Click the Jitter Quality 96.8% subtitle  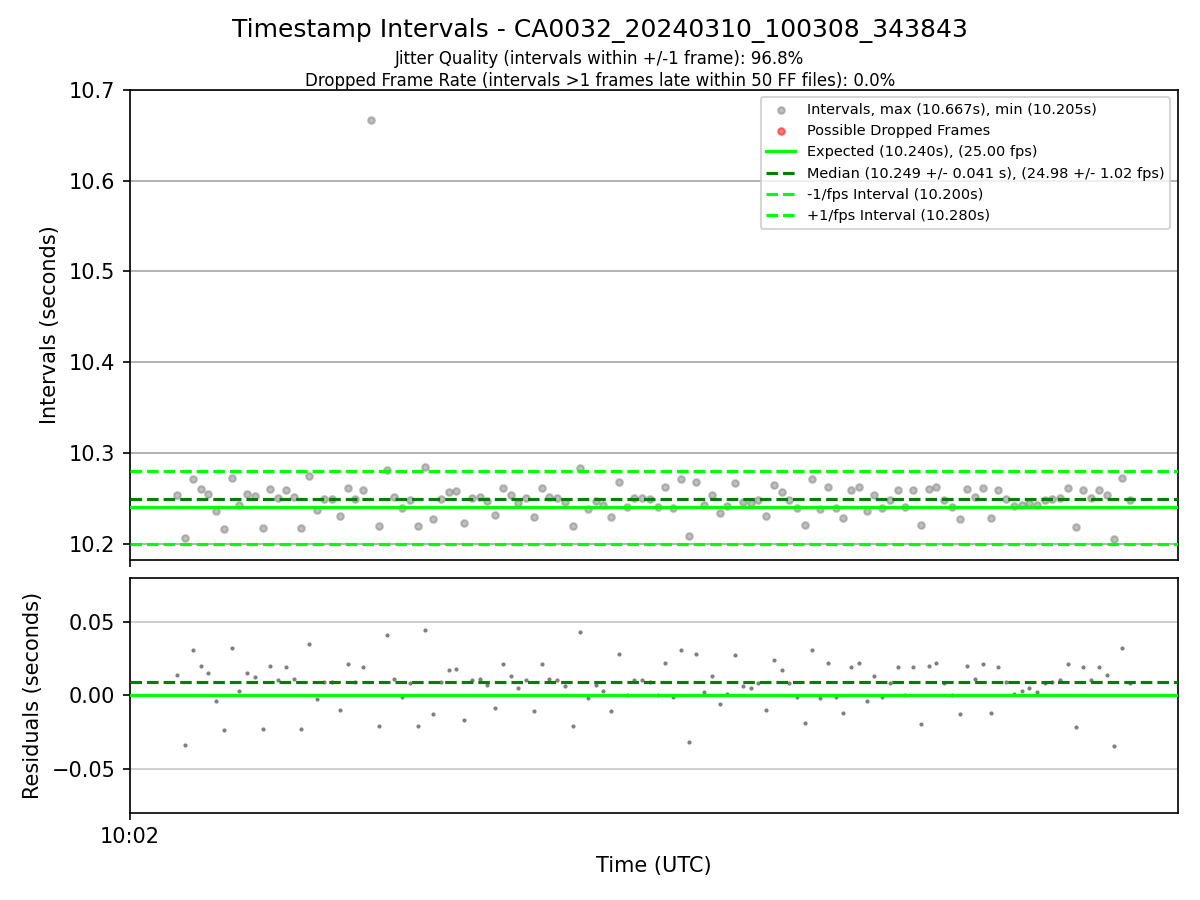[x=599, y=58]
